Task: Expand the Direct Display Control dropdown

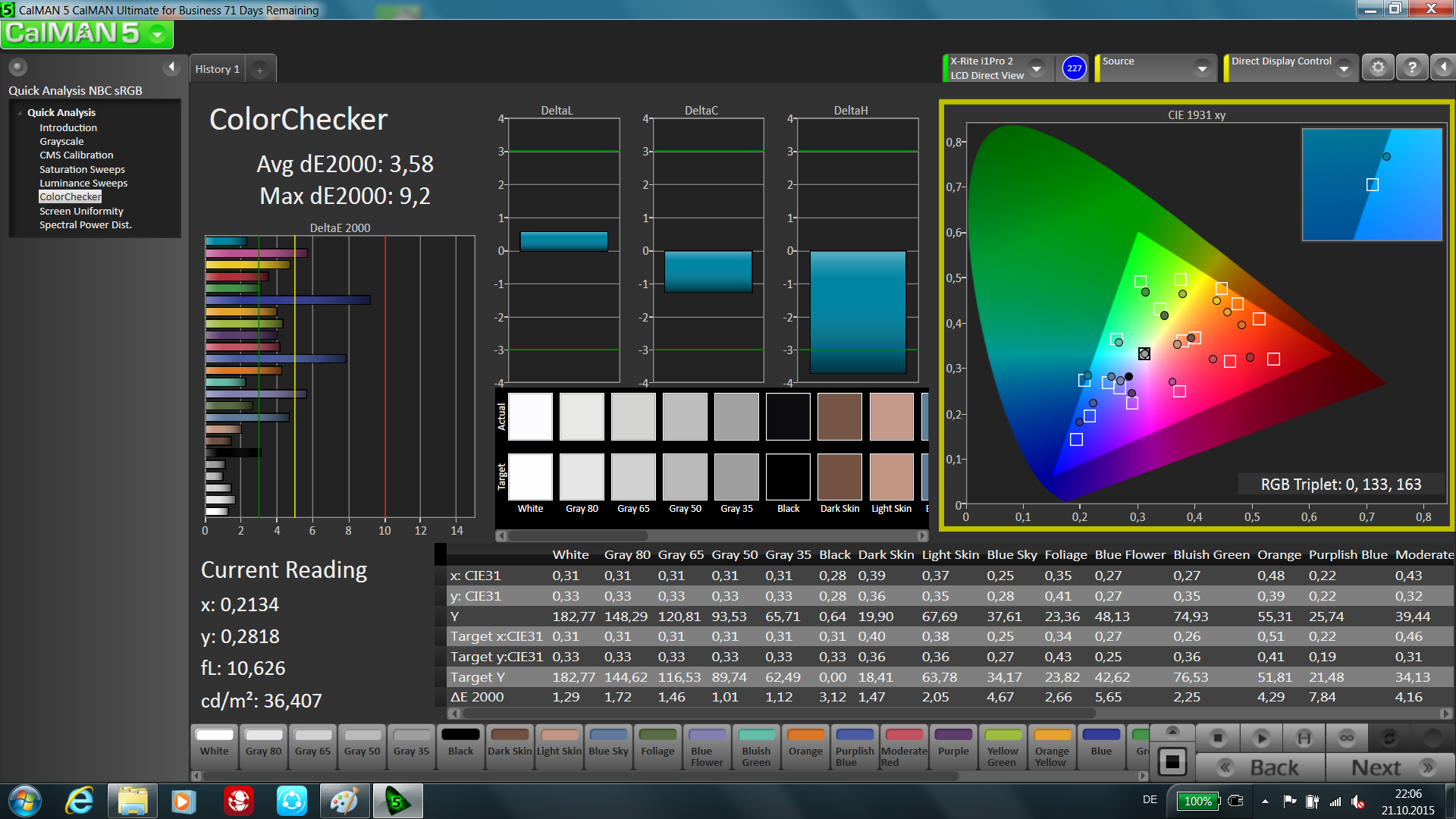Action: pyautogui.click(x=1344, y=68)
